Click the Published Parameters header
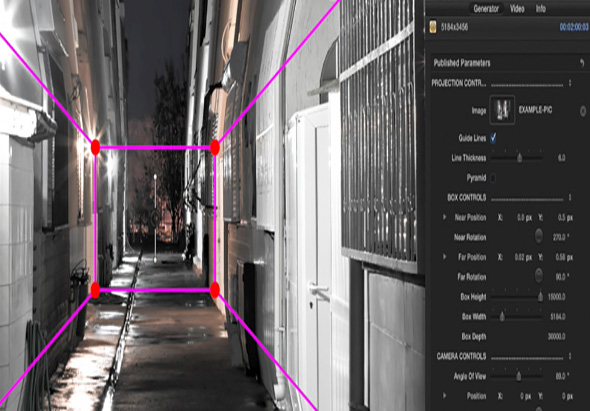The width and height of the screenshot is (590, 411). coord(462,63)
